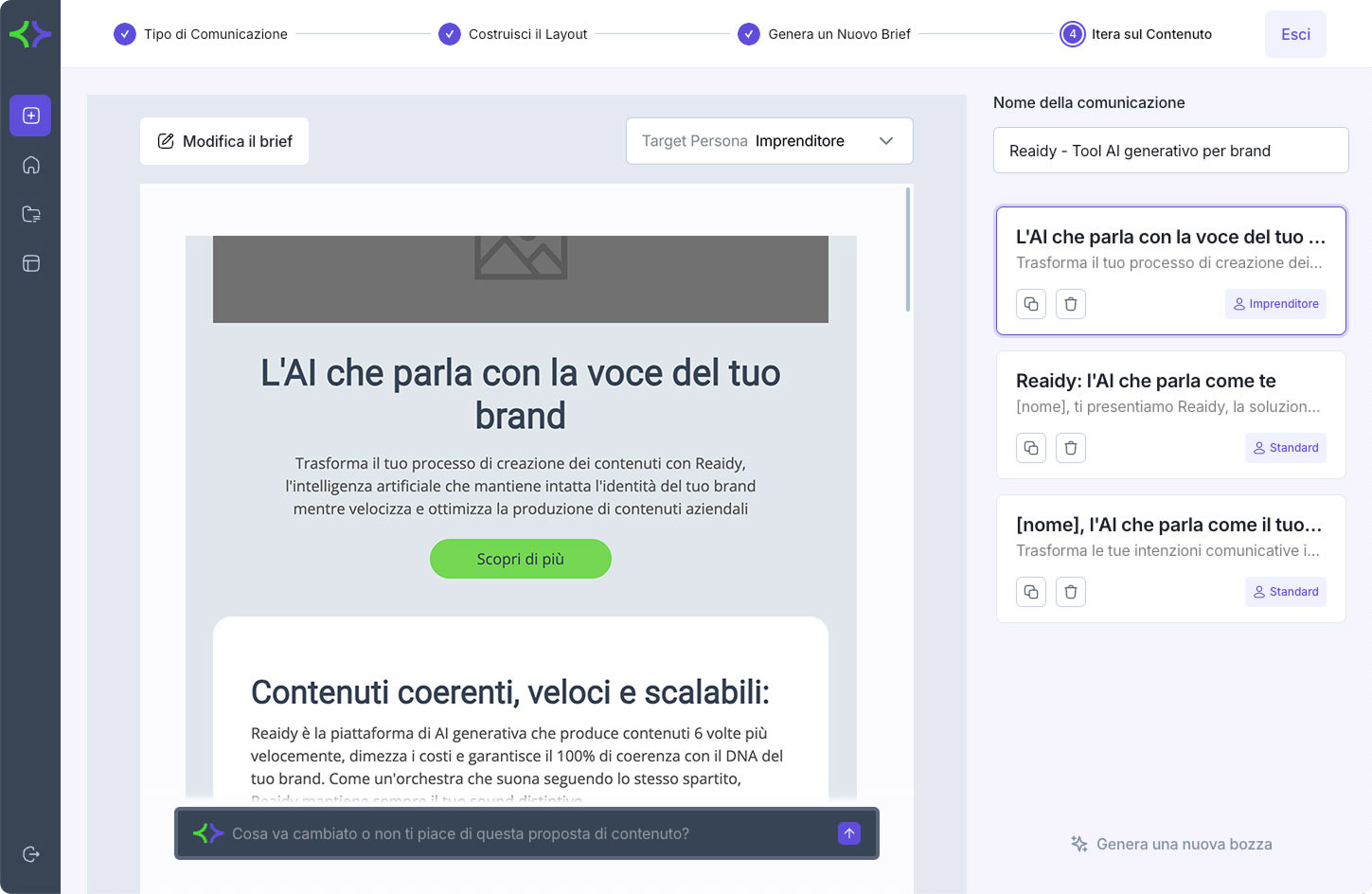This screenshot has height=894, width=1372.
Task: Click the green "Scopri di più" button
Action: click(x=521, y=559)
